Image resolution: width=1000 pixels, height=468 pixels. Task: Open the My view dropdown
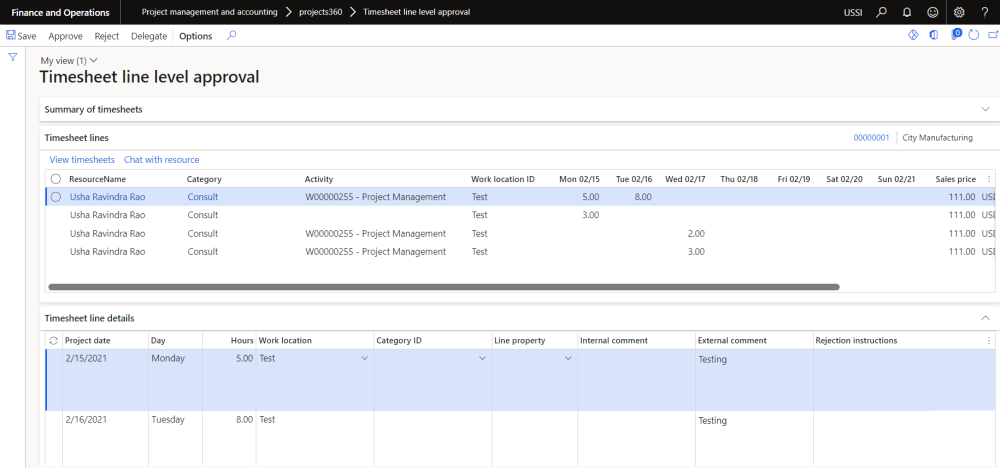tap(69, 61)
